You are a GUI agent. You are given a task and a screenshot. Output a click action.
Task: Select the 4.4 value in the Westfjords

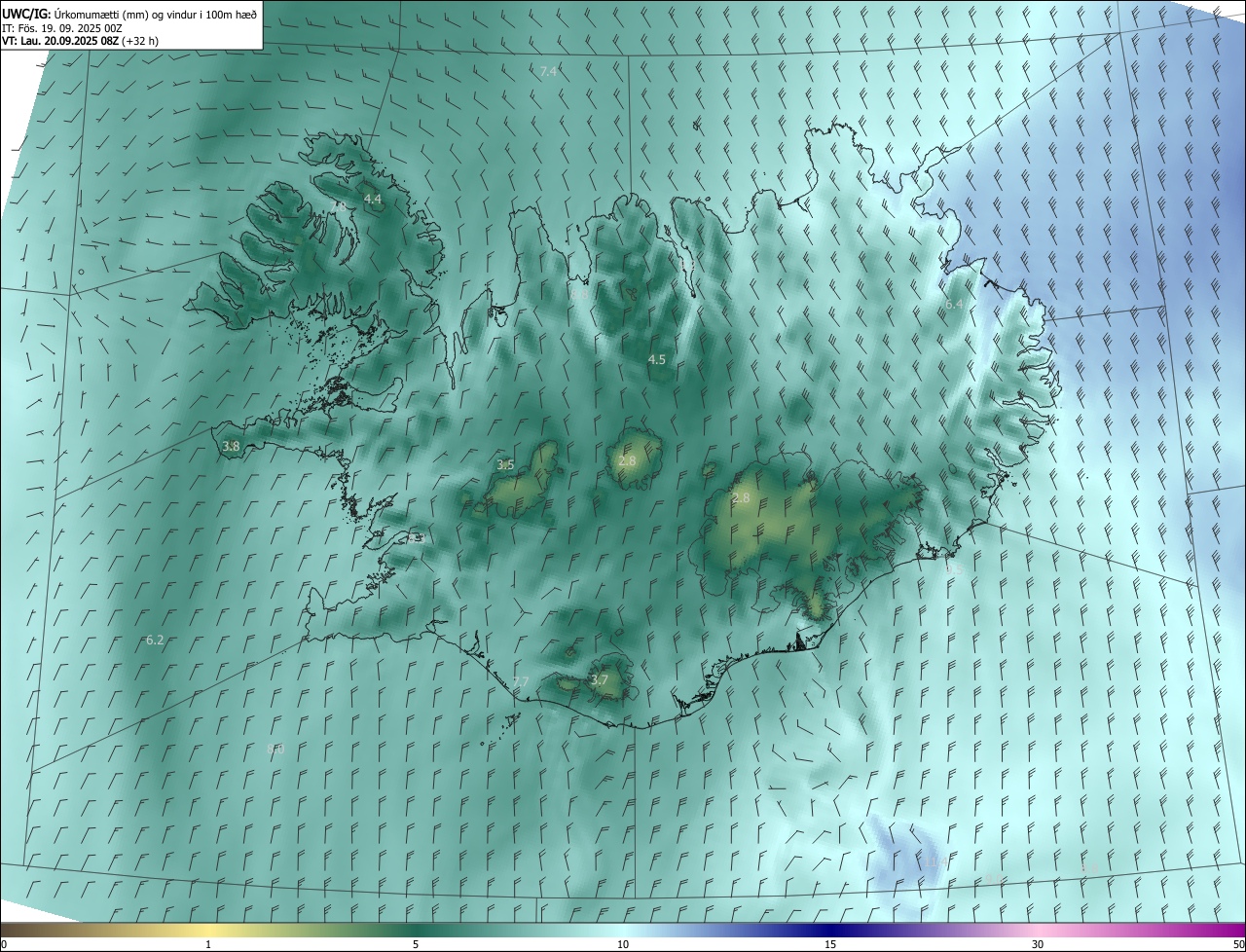(x=372, y=199)
